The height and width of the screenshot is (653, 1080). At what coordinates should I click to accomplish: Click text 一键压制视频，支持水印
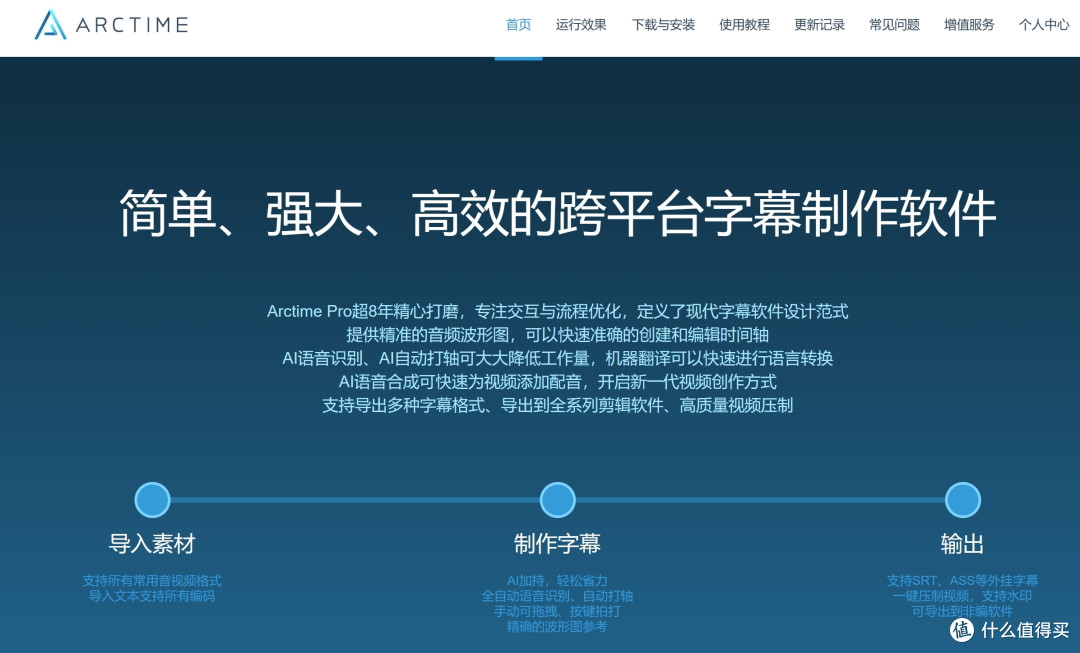click(962, 596)
